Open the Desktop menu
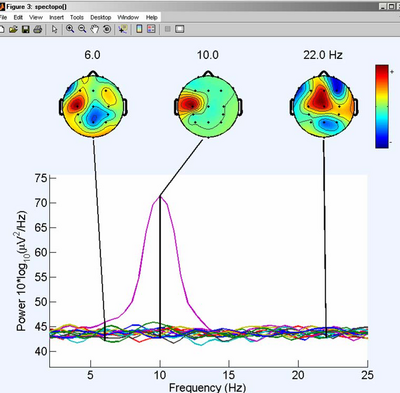The height and width of the screenshot is (393, 400). coord(101,17)
